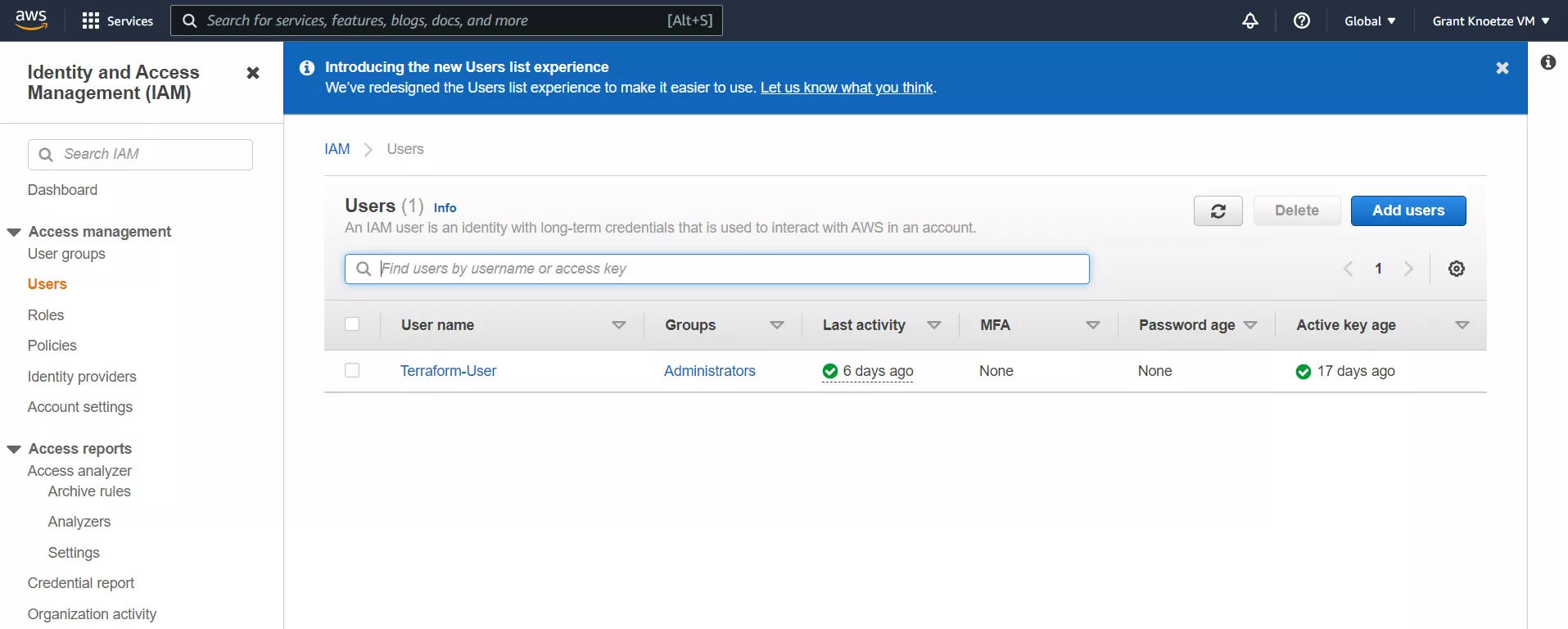This screenshot has width=1568, height=629.
Task: Dismiss the new Users list banner
Action: point(1502,68)
